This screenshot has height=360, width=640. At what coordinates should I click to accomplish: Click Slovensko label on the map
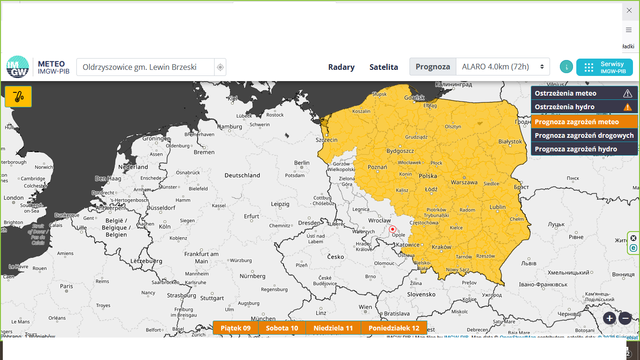[x=421, y=294]
